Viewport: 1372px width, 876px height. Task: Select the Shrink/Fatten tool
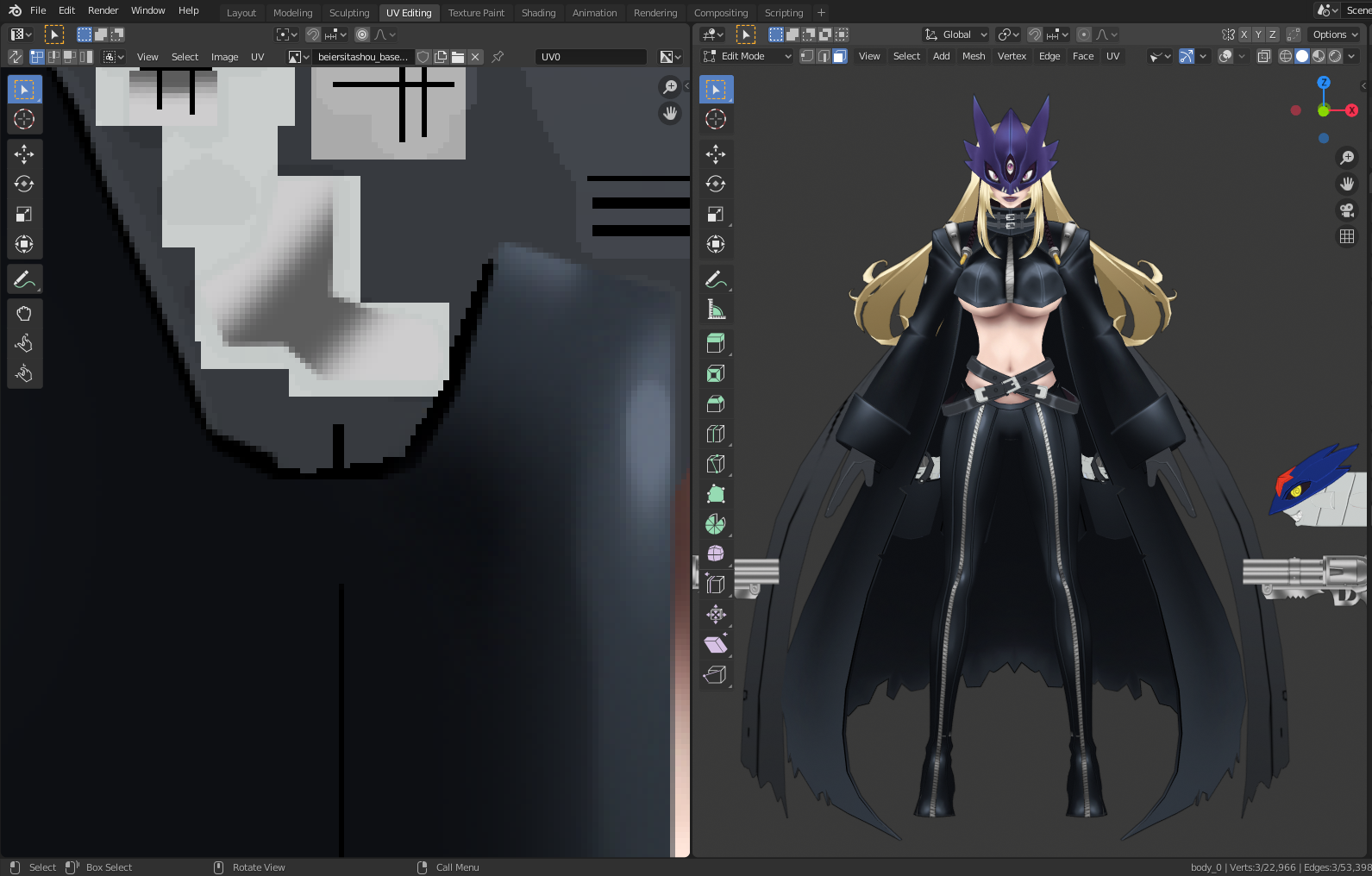coord(716,615)
